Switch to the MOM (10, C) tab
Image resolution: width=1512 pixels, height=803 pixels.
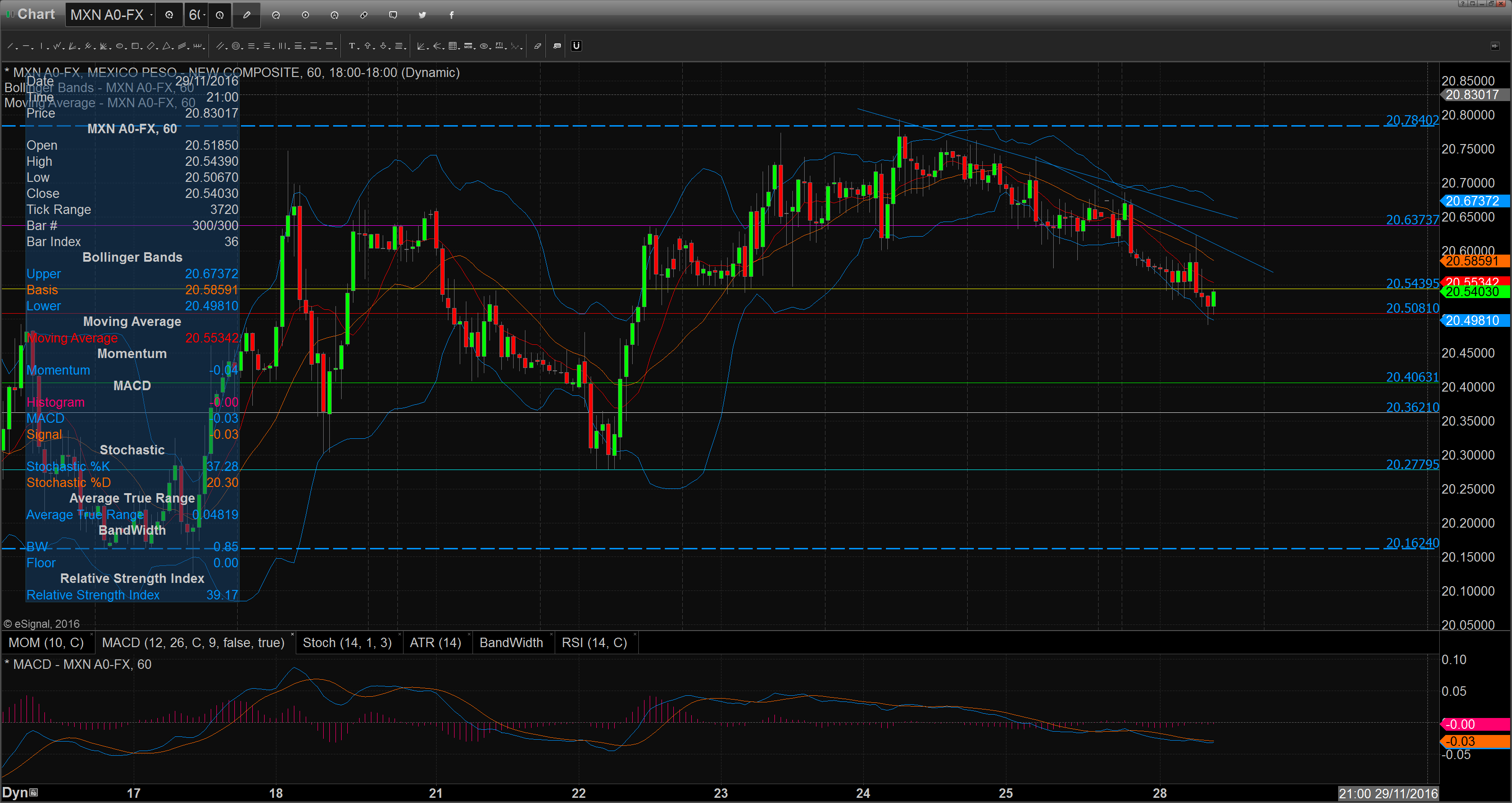point(46,643)
